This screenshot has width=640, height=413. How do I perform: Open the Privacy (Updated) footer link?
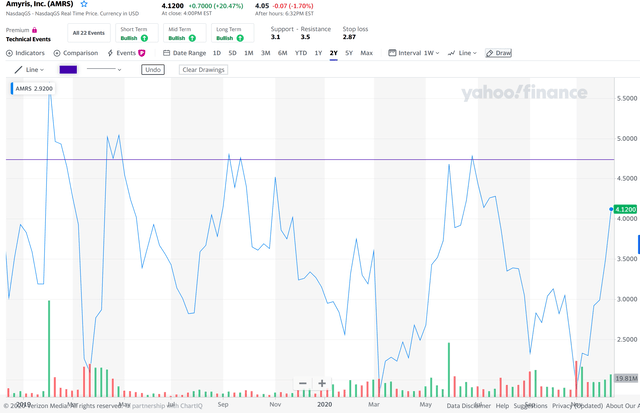pyautogui.click(x=577, y=406)
